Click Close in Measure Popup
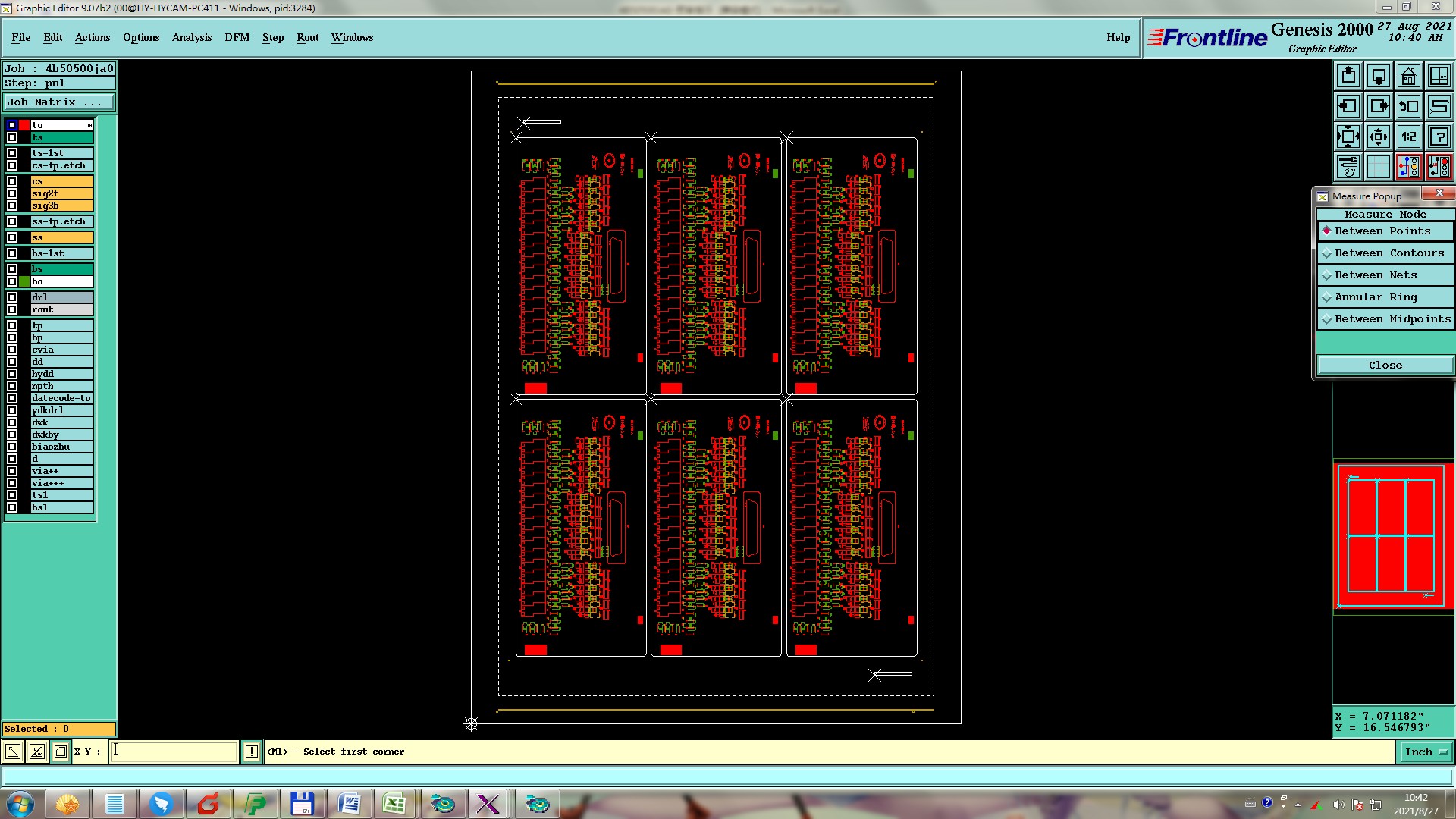The height and width of the screenshot is (819, 1456). pyautogui.click(x=1385, y=366)
